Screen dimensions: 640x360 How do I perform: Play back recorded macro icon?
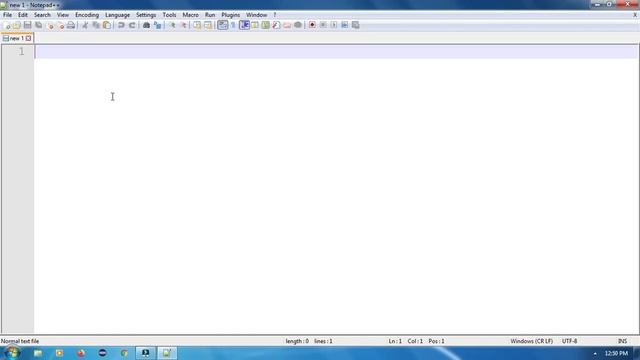(x=334, y=25)
